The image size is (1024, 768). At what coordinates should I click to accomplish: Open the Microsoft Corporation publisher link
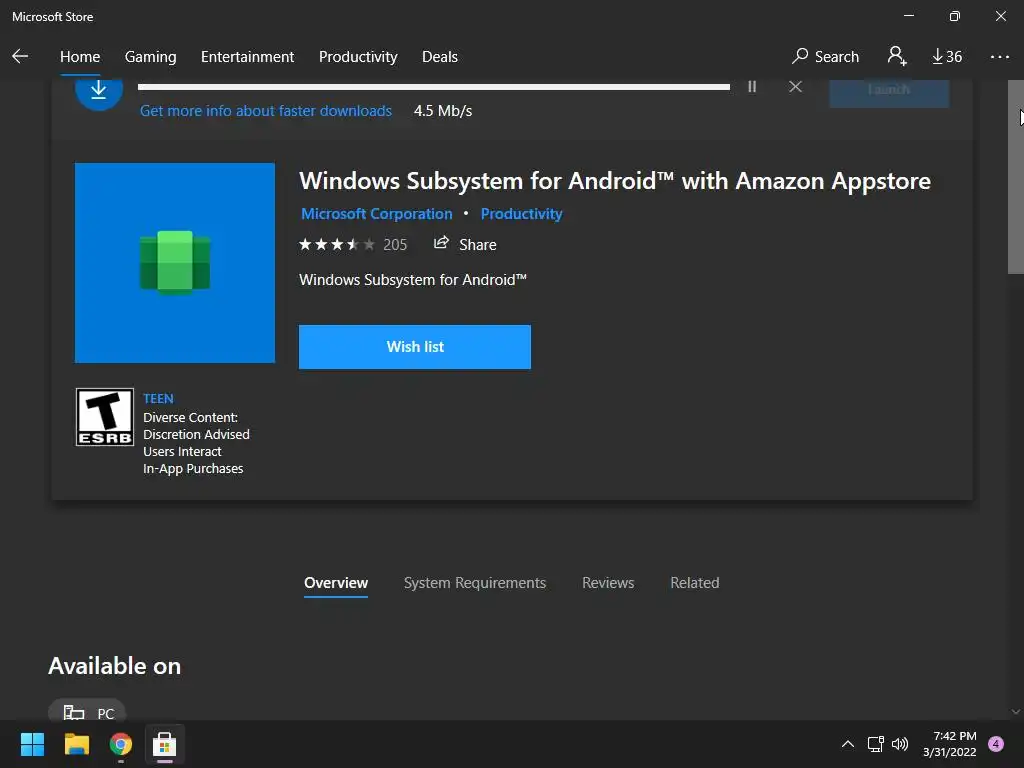[377, 214]
